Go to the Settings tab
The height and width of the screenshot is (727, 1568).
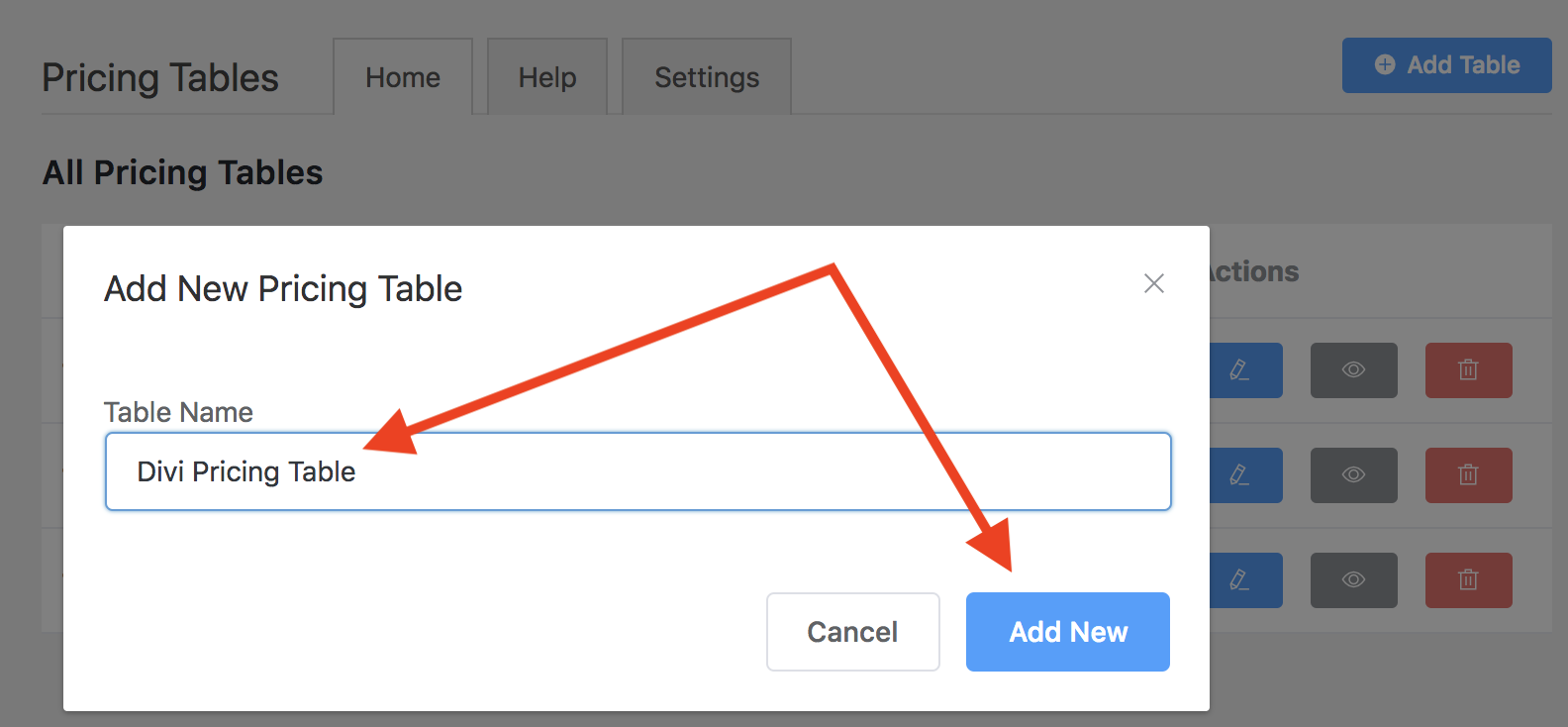coord(707,77)
